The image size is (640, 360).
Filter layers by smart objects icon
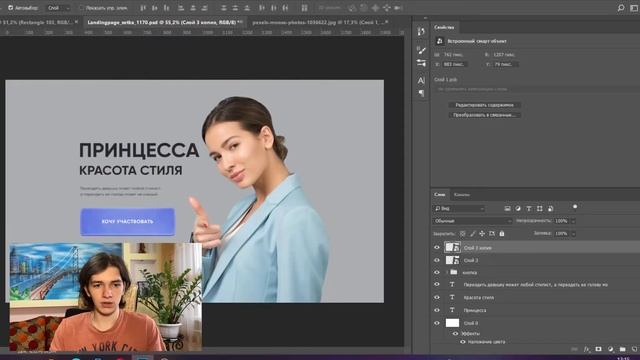(550, 209)
